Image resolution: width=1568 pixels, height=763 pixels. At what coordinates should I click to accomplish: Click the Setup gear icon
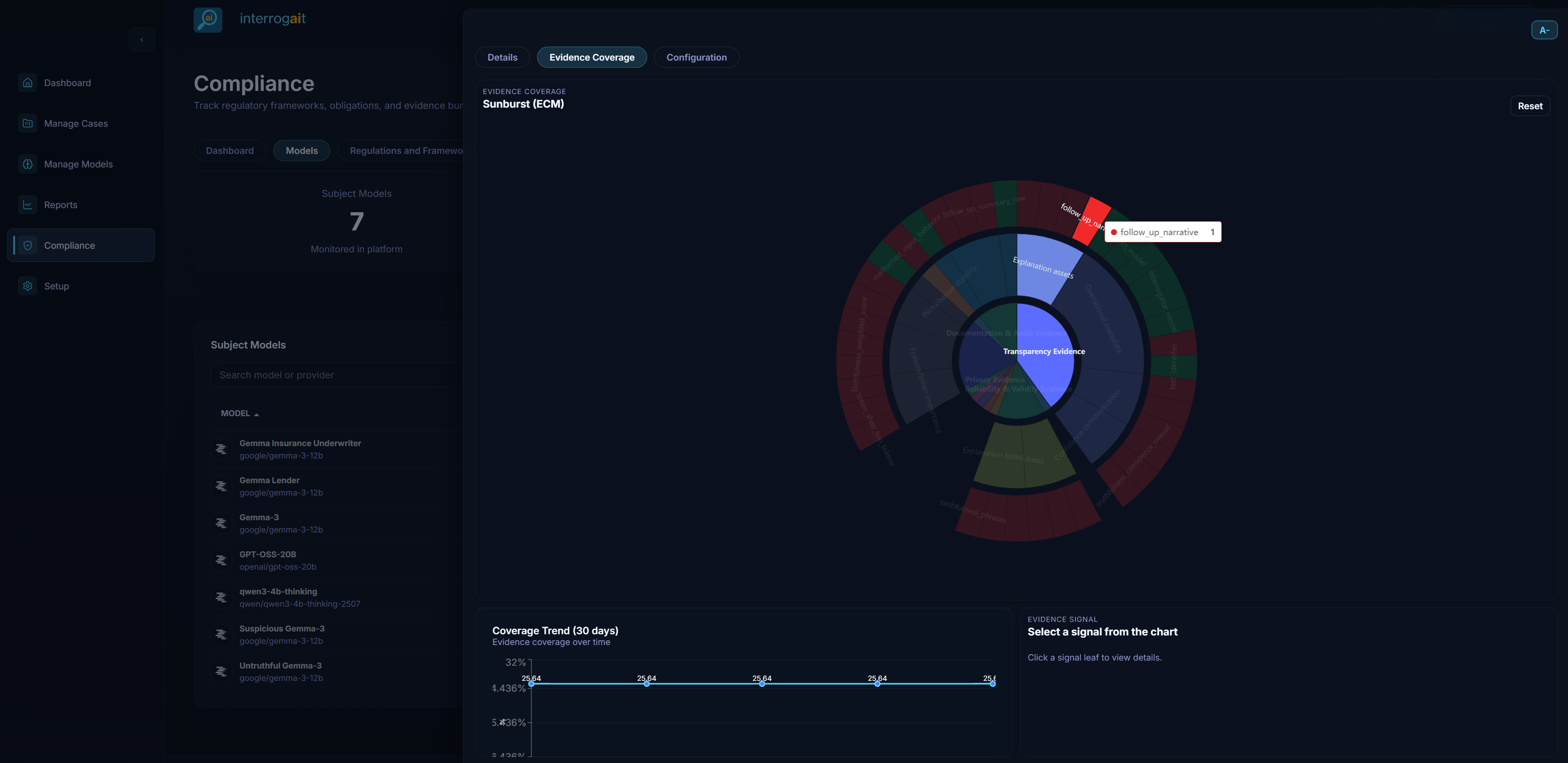(x=27, y=286)
